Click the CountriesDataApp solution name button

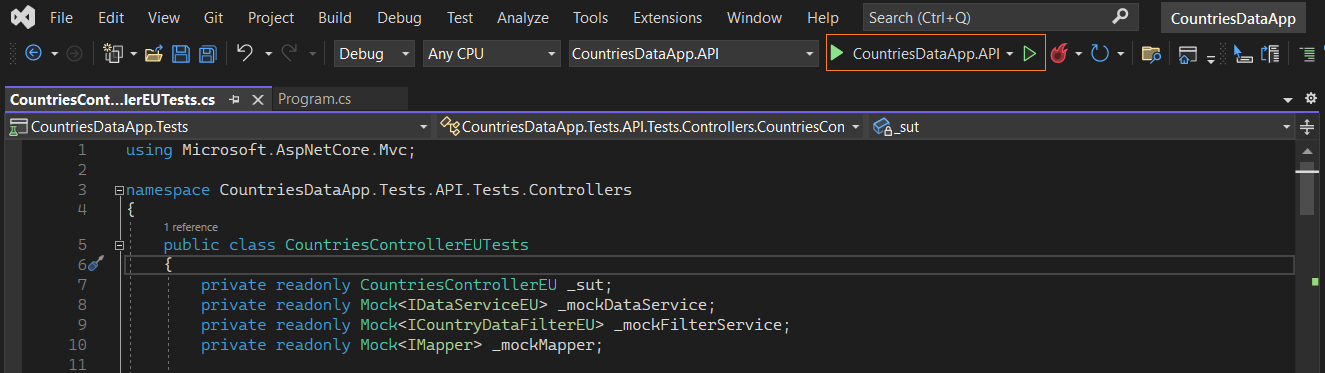tap(1233, 18)
